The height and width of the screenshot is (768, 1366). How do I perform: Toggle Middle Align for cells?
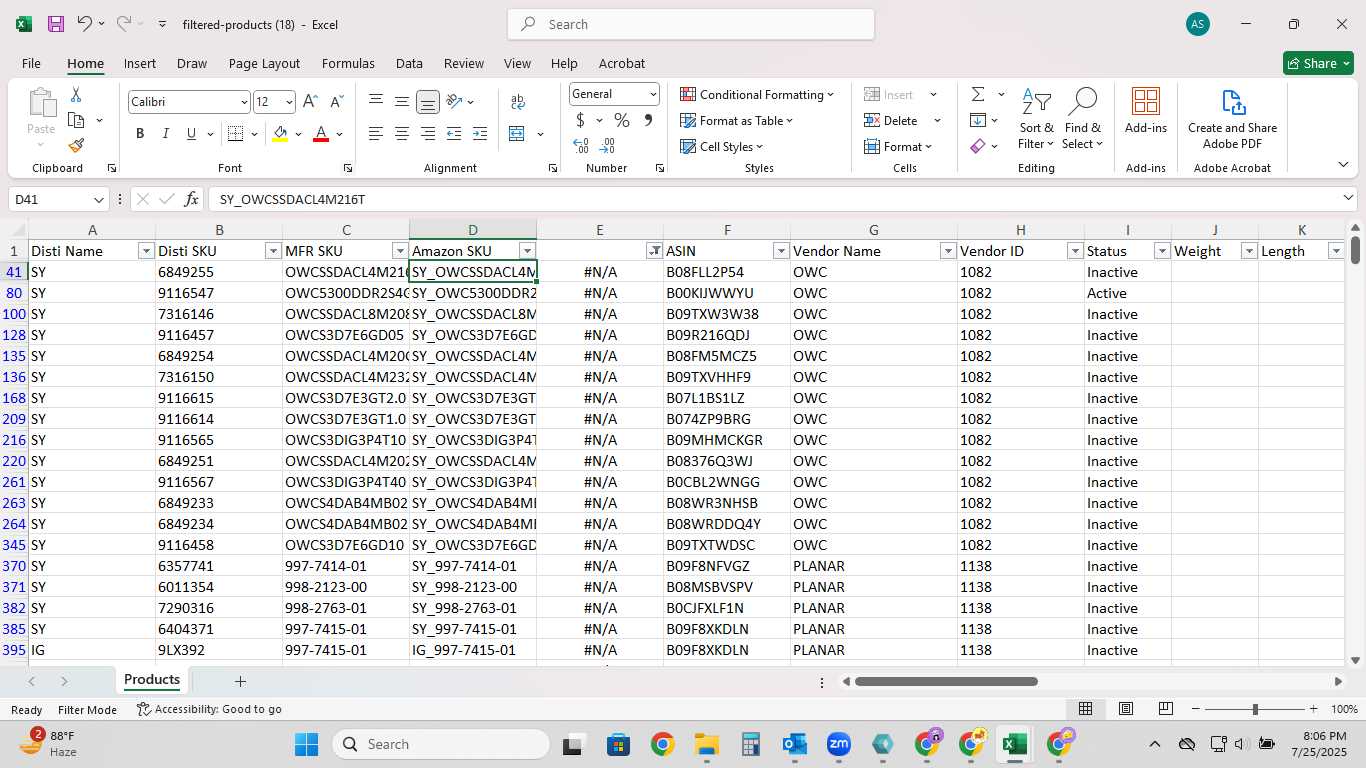tap(402, 102)
